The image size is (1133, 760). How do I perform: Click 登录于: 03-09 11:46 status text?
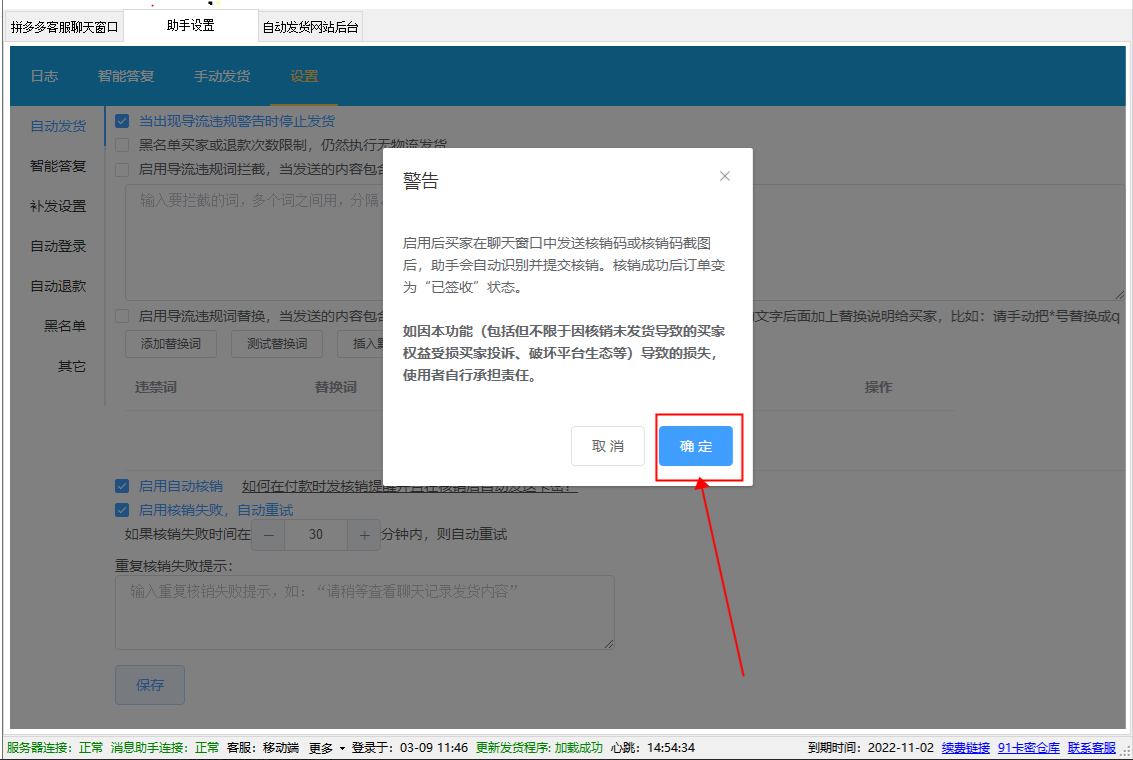pyautogui.click(x=410, y=748)
